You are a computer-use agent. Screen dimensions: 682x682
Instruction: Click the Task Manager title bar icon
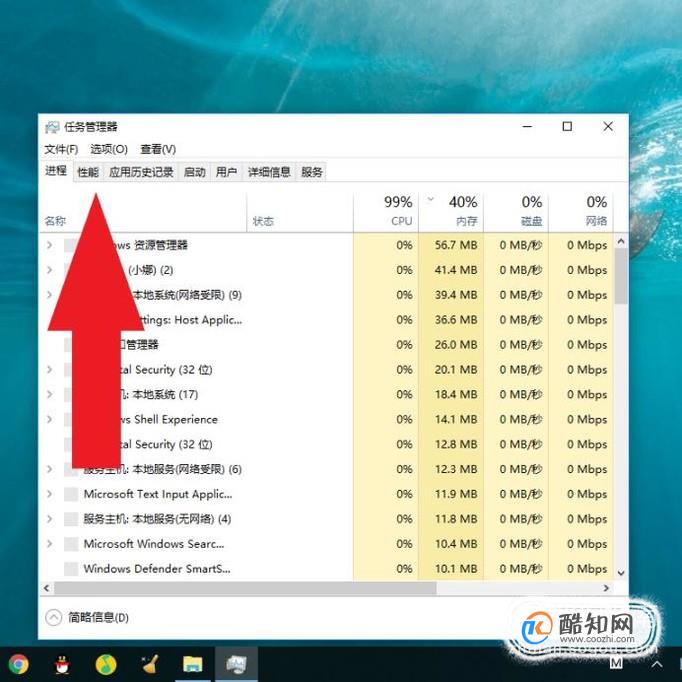pyautogui.click(x=52, y=127)
